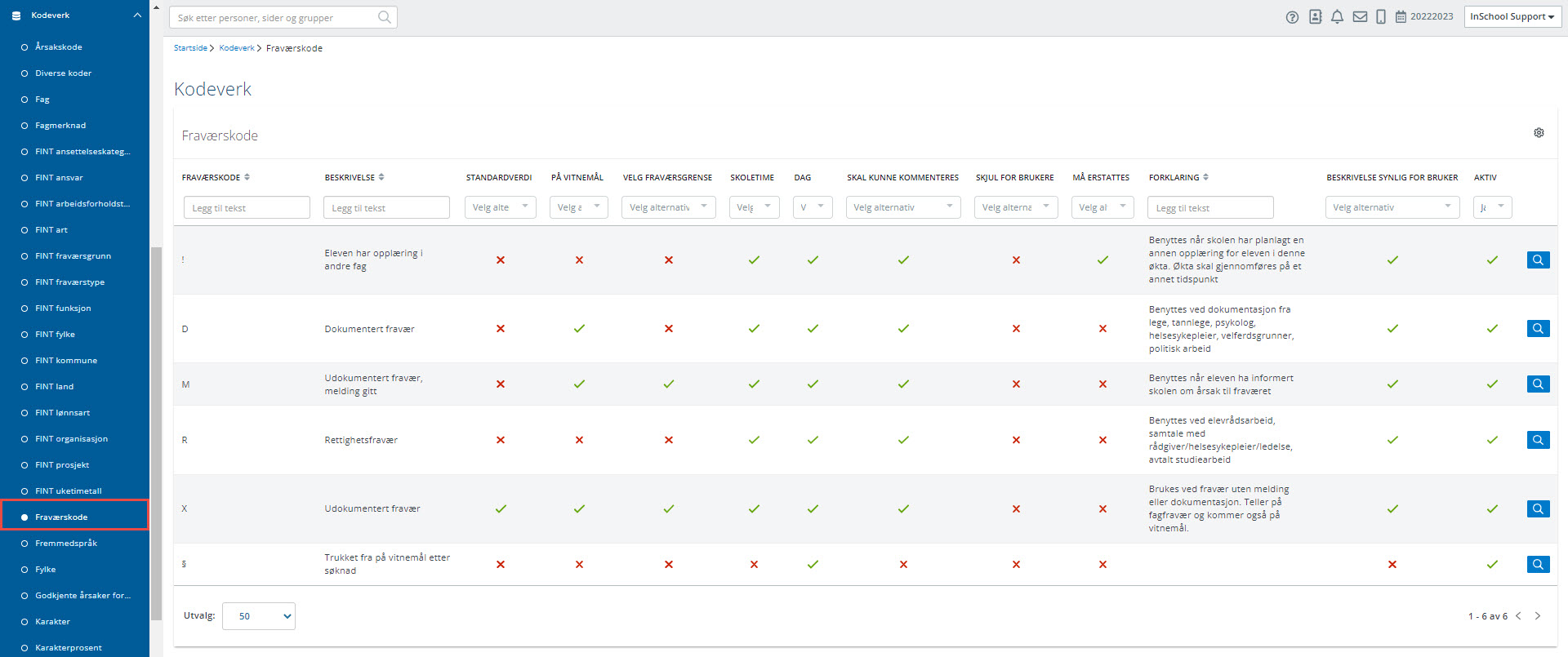This screenshot has width=1568, height=657.
Task: Open notifications bell icon
Action: (1337, 17)
